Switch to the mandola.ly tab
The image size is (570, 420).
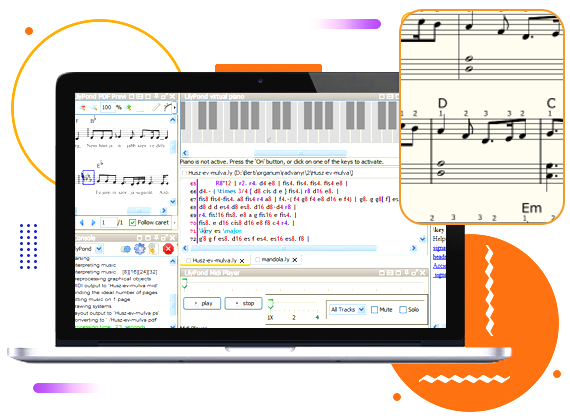(276, 260)
